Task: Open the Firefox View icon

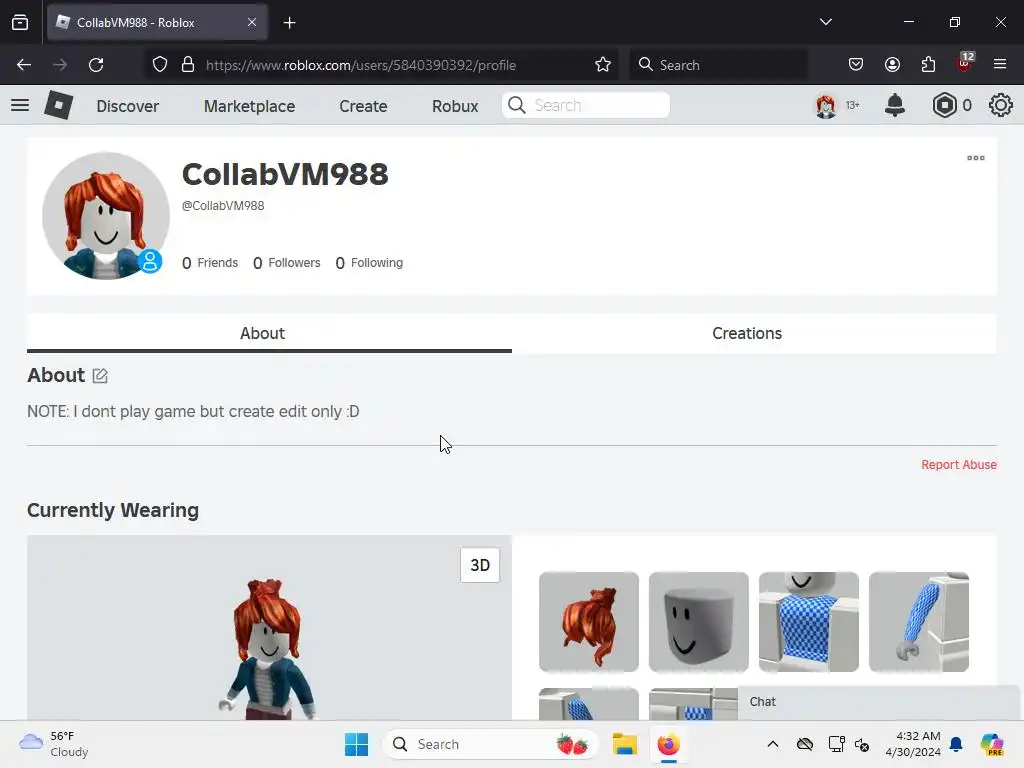Action: coord(20,23)
